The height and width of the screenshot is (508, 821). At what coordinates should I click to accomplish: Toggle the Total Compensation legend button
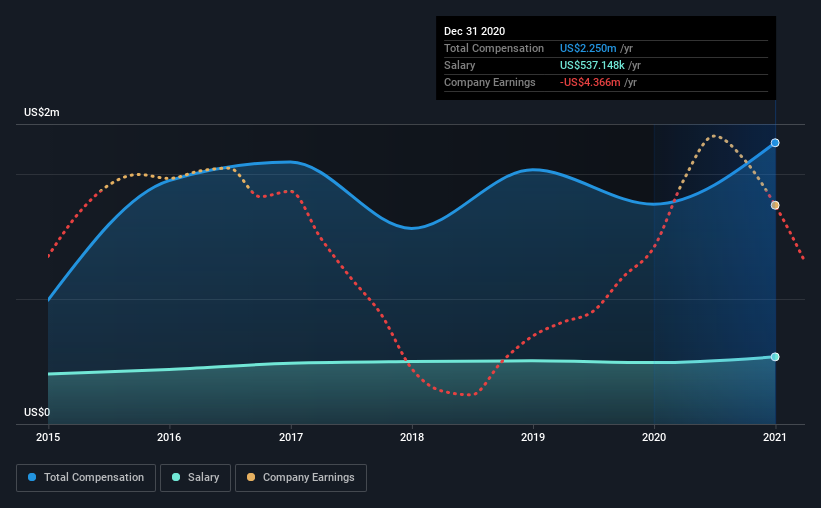click(x=86, y=478)
